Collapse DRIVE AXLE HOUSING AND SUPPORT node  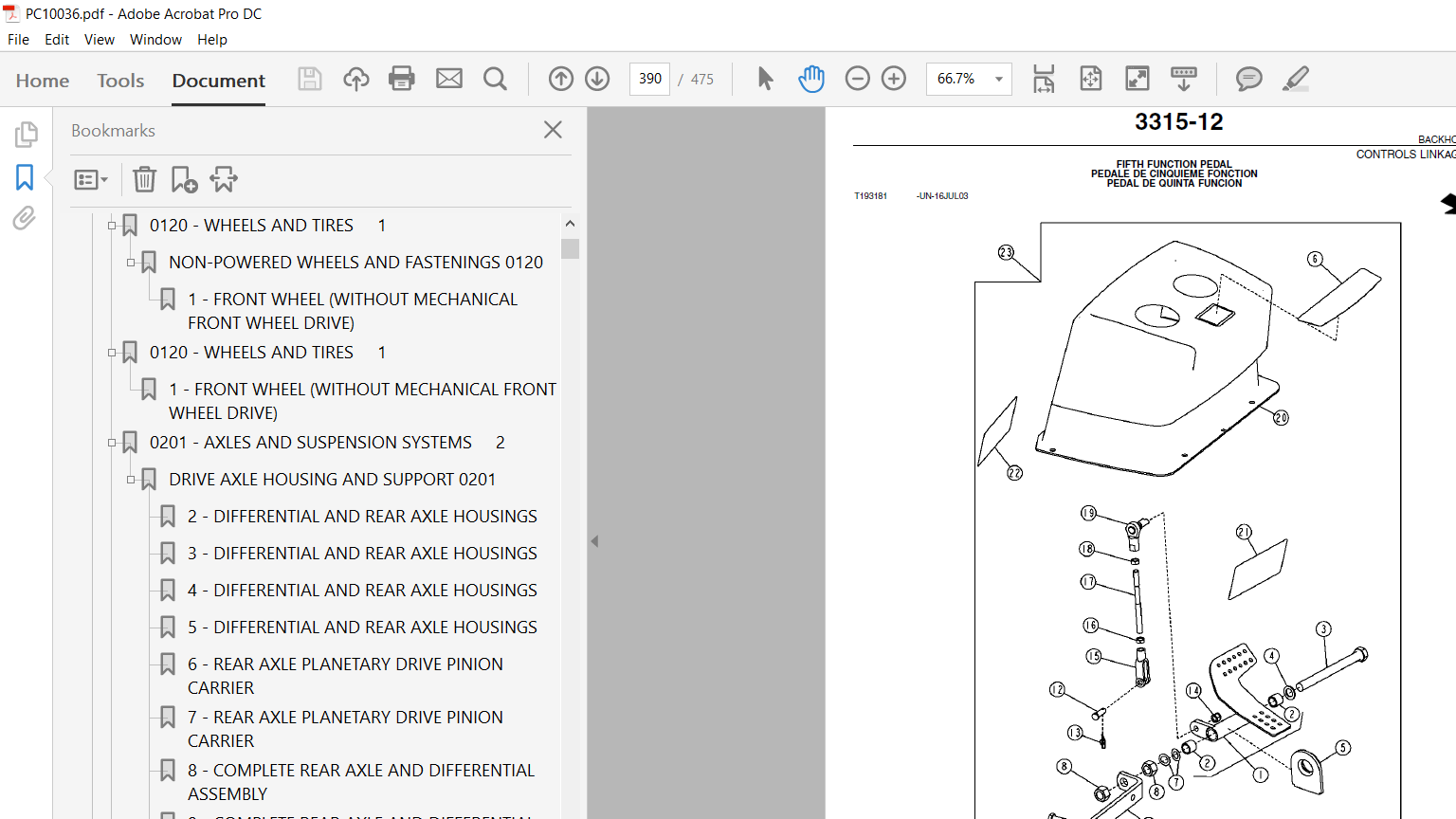coord(131,480)
